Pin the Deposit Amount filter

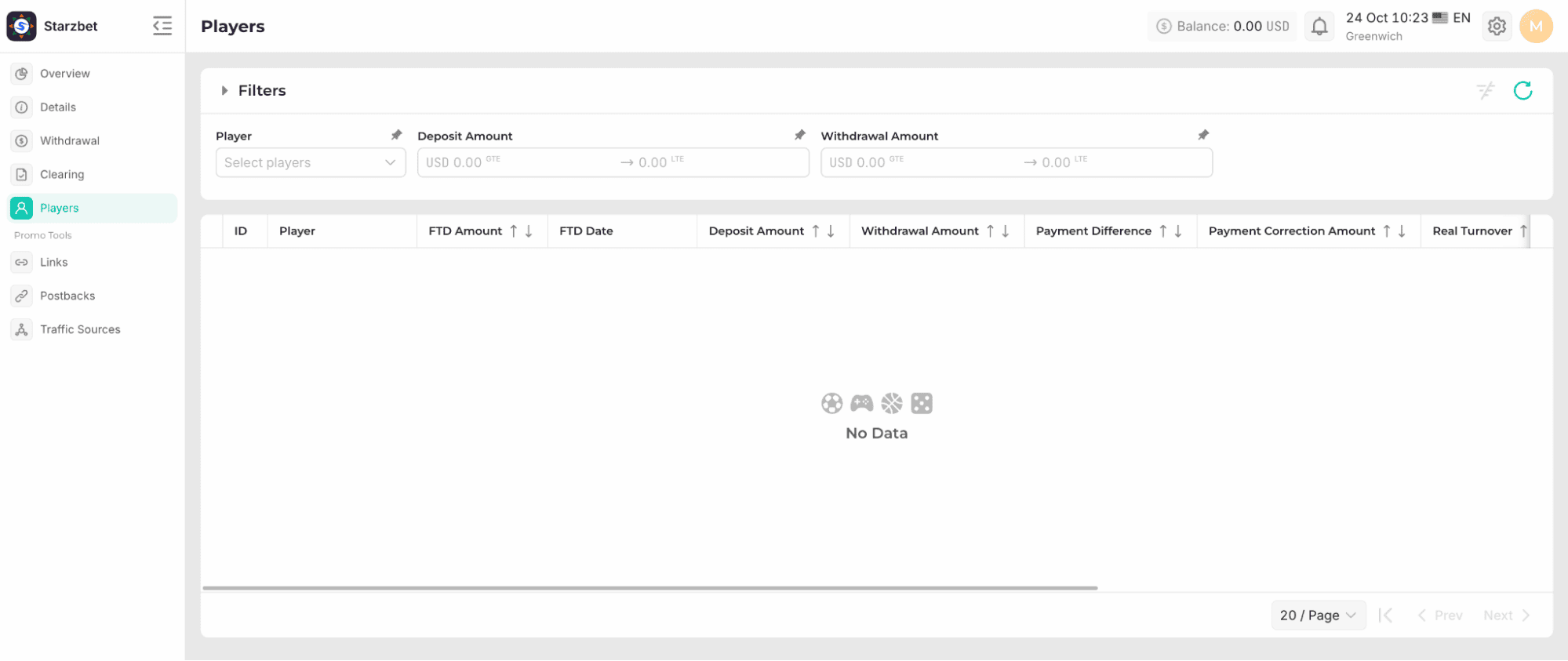799,135
